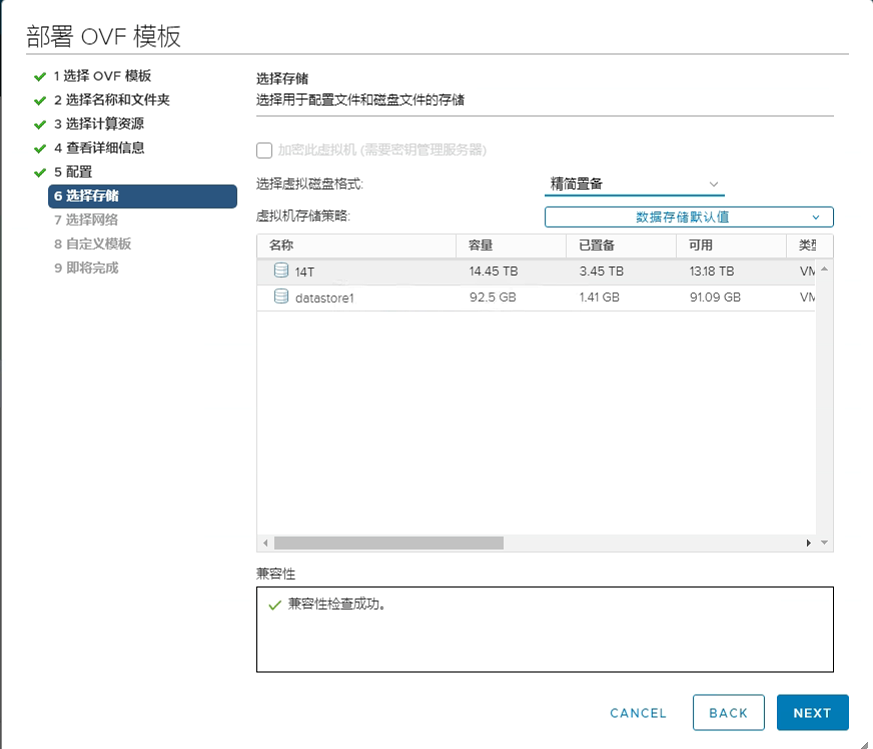Click the datastore1 disk icon
Image resolution: width=873 pixels, height=749 pixels.
(281, 297)
